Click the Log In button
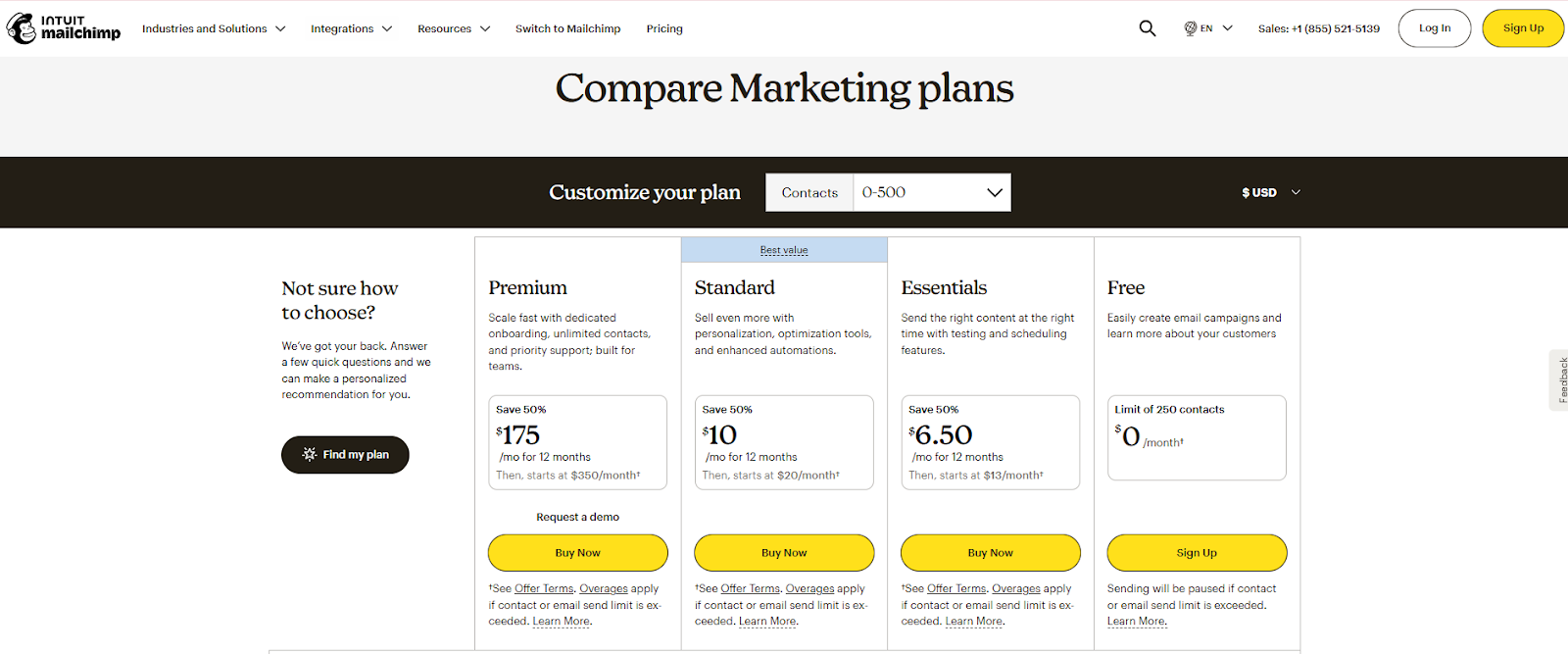This screenshot has height=654, width=1568. [1434, 27]
